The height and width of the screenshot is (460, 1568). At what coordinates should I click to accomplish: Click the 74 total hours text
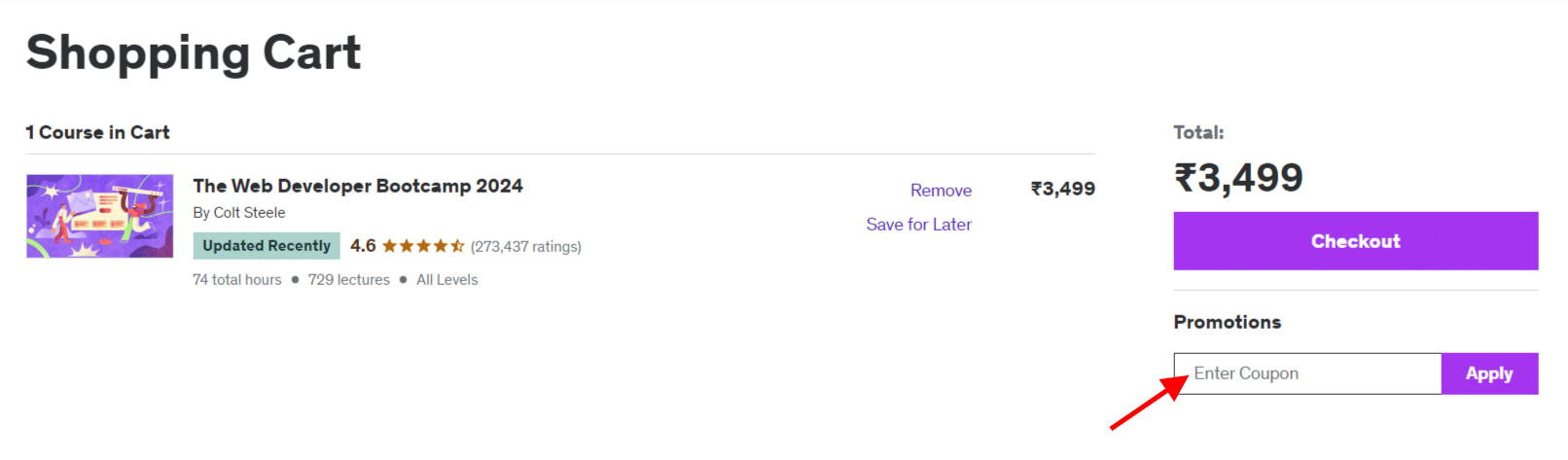(x=237, y=280)
